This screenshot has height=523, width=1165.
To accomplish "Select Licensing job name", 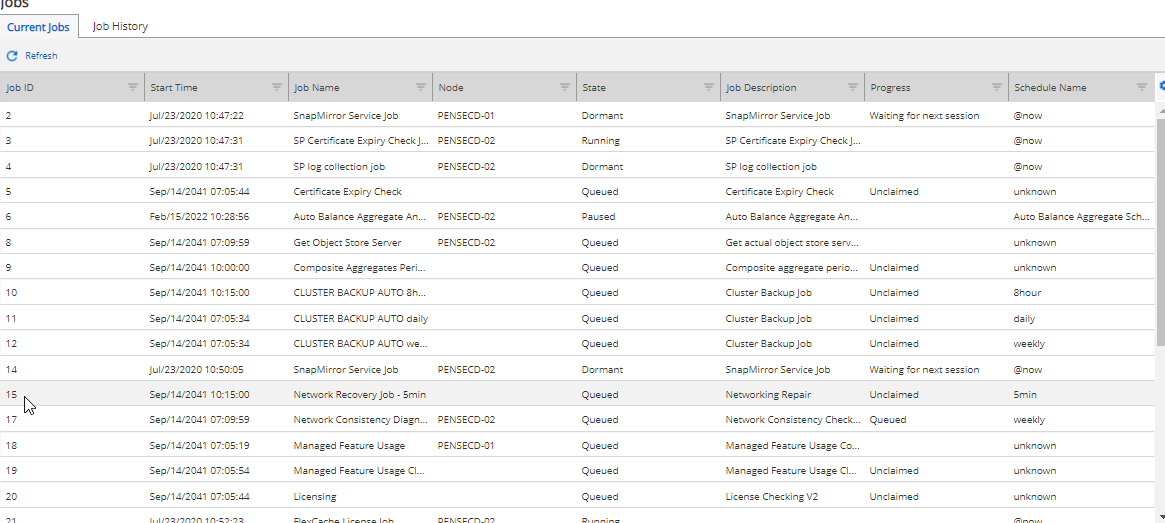I will click(x=315, y=496).
